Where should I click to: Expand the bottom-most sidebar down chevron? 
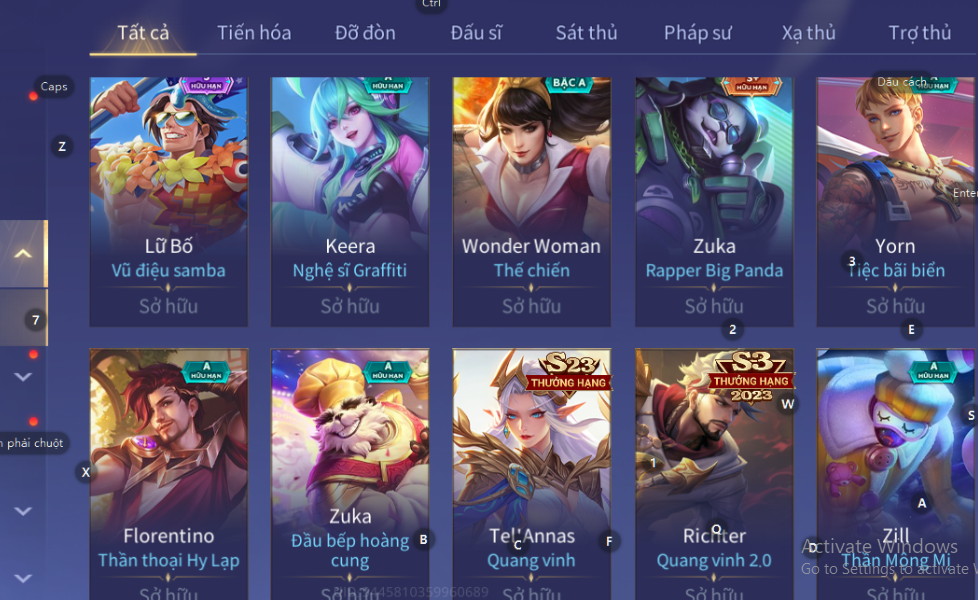[x=23, y=578]
